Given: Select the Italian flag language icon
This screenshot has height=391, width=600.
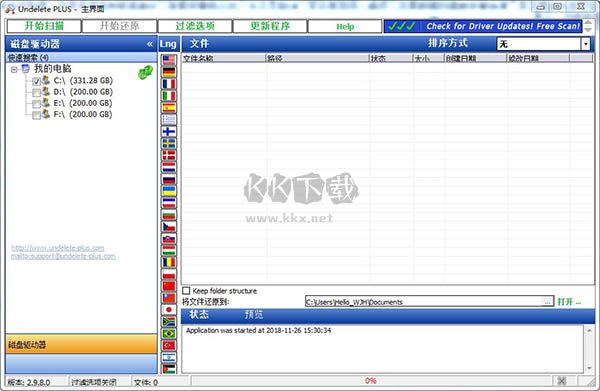Looking at the screenshot, I should point(168,95).
